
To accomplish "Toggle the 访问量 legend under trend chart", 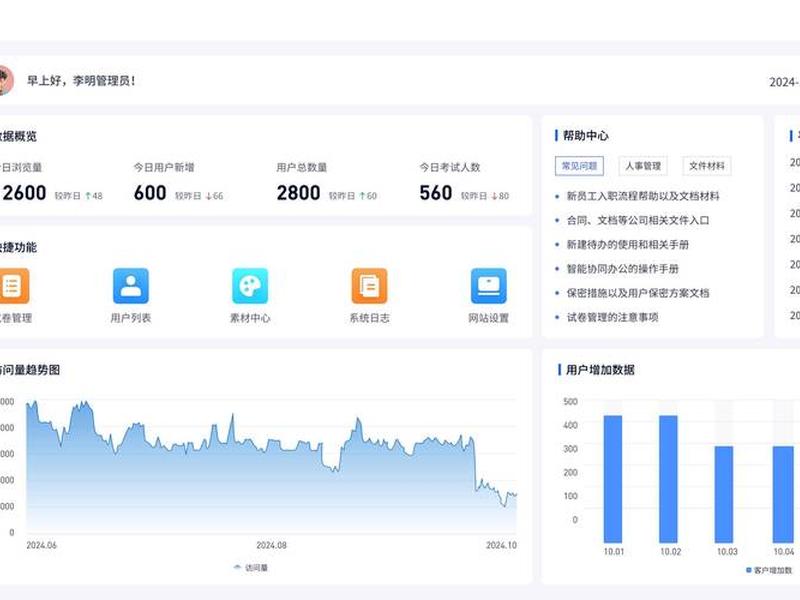I will click(251, 568).
